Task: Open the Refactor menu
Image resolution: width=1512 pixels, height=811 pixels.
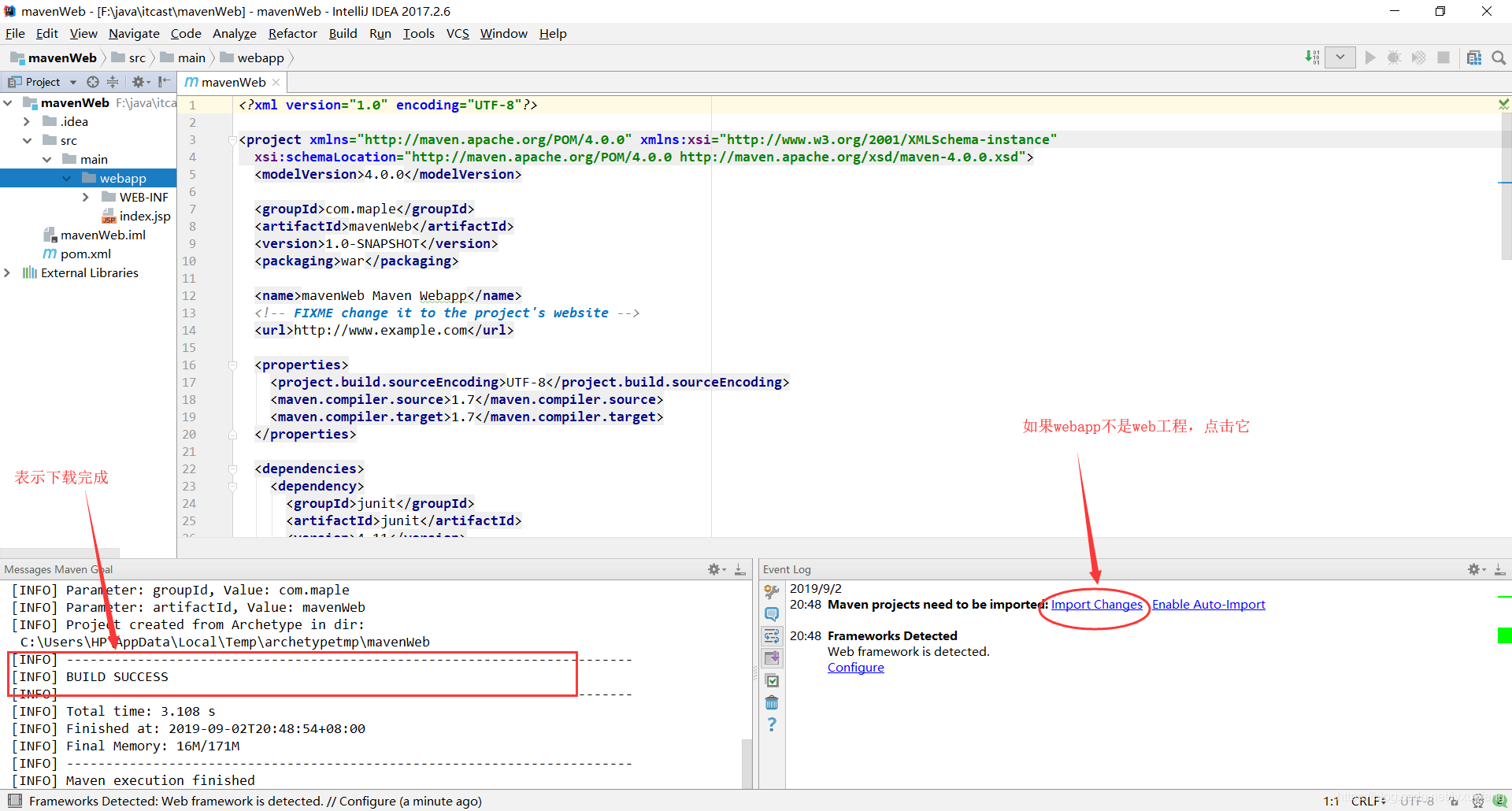Action: point(292,33)
